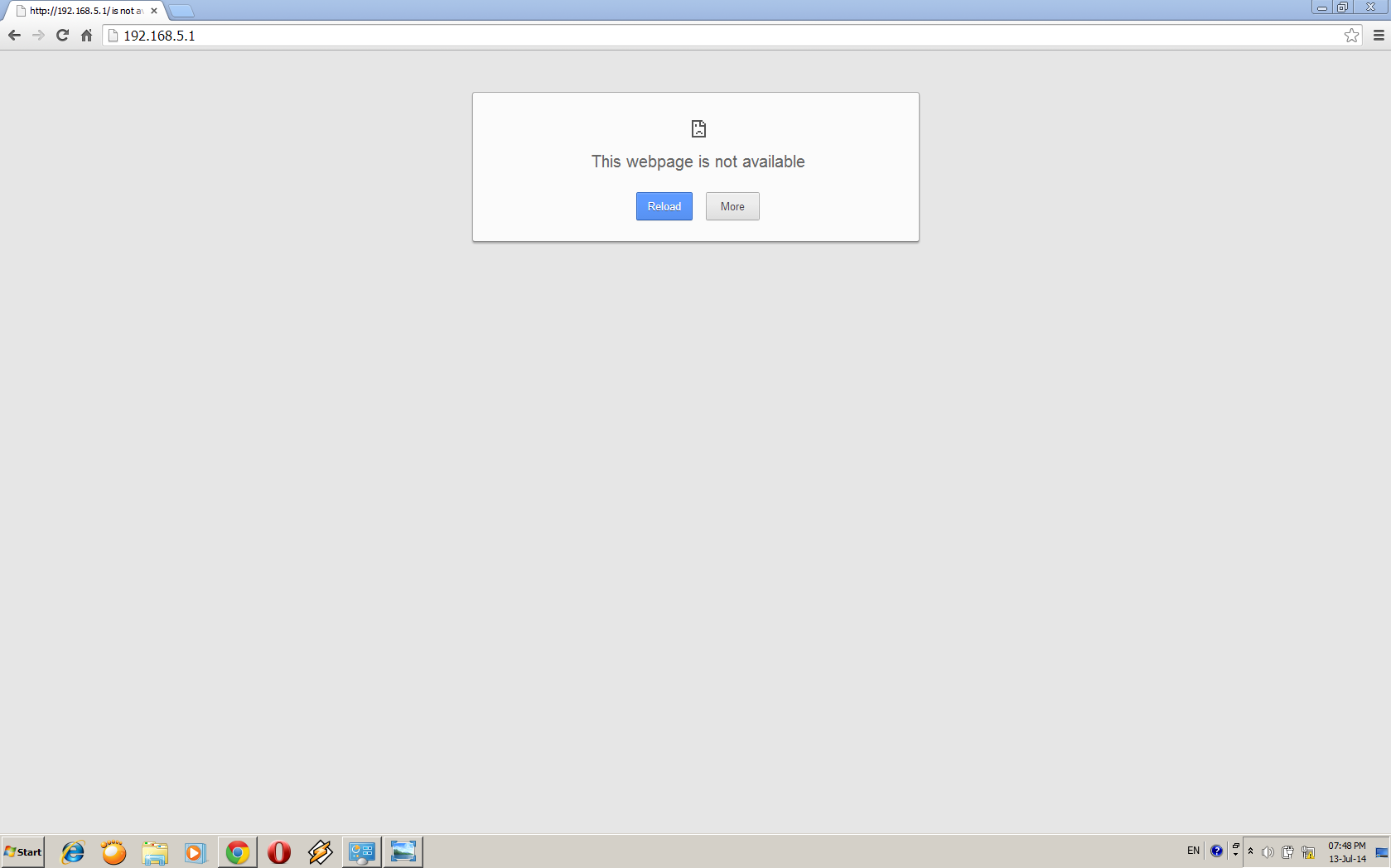This screenshot has width=1391, height=868.
Task: Close the Chrome window
Action: coord(1370,7)
